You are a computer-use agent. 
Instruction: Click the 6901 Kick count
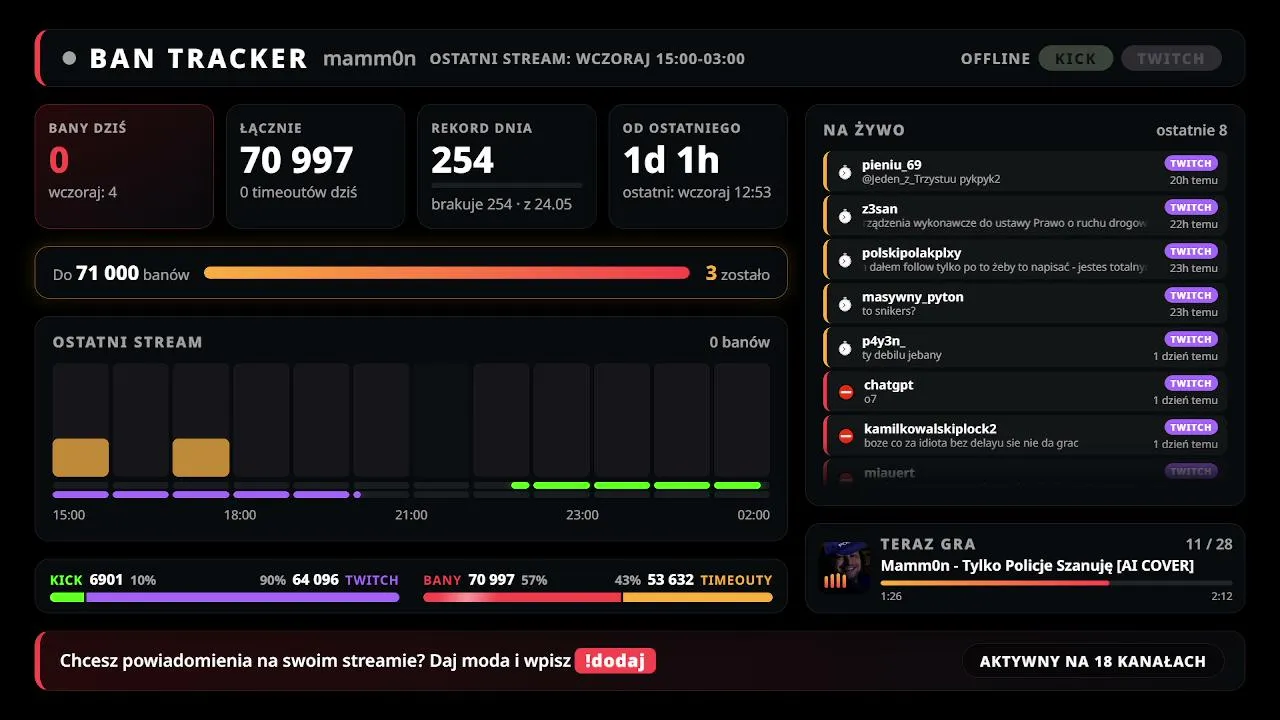[106, 580]
